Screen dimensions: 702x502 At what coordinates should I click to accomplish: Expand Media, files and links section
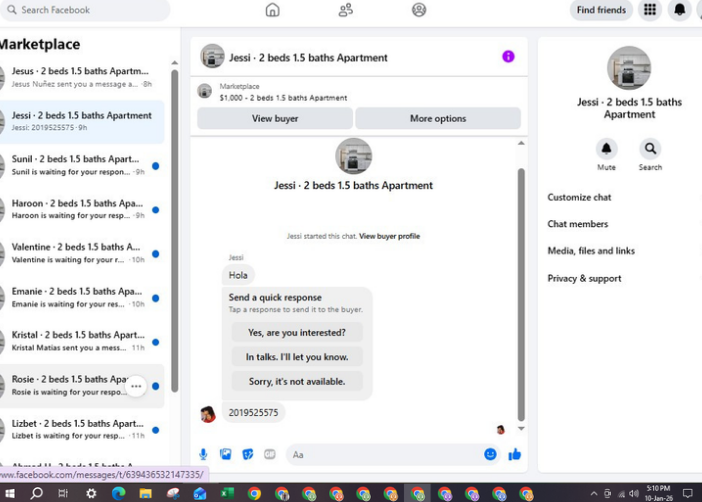pos(591,251)
